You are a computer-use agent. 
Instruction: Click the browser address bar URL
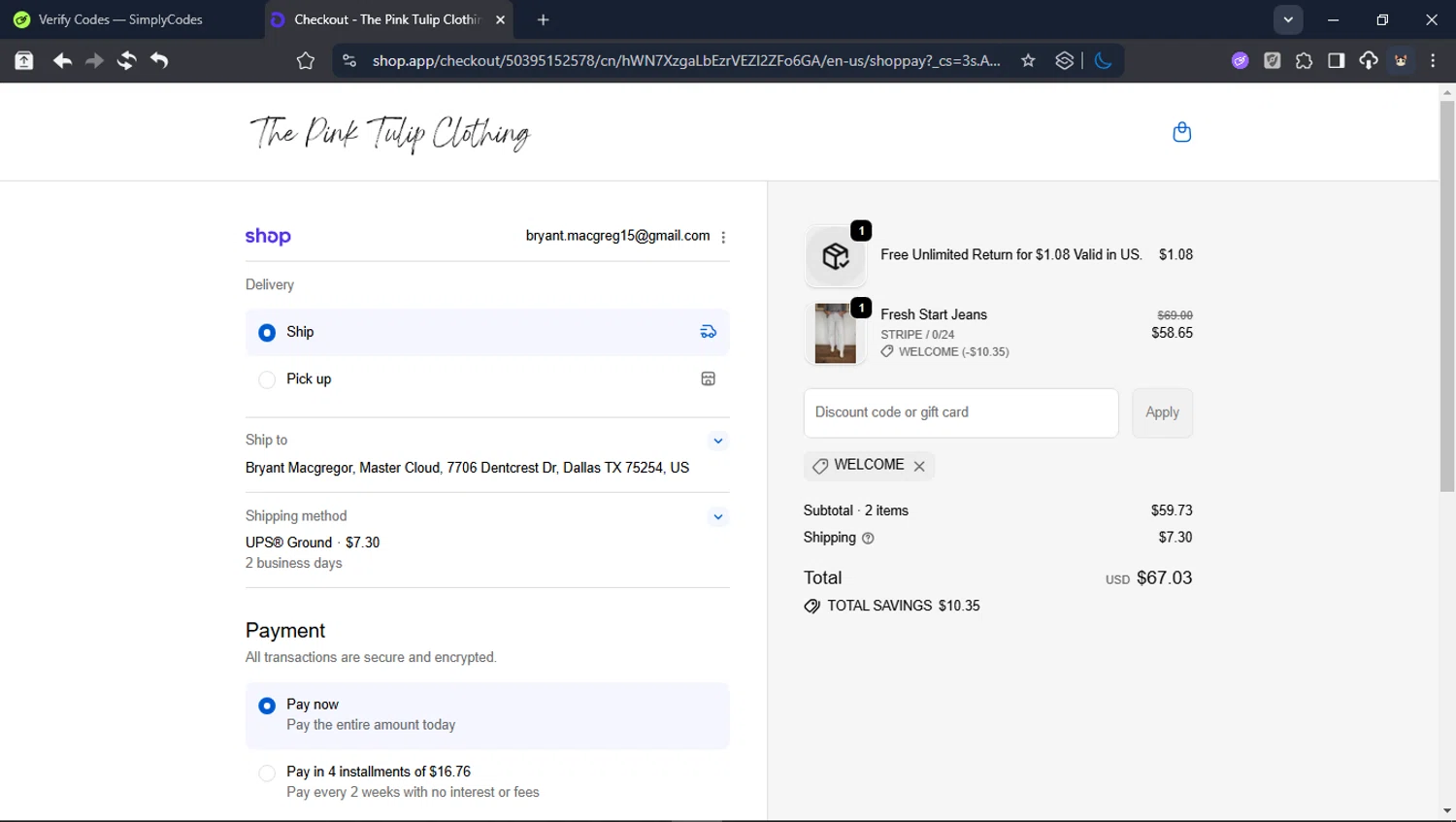coord(686,61)
